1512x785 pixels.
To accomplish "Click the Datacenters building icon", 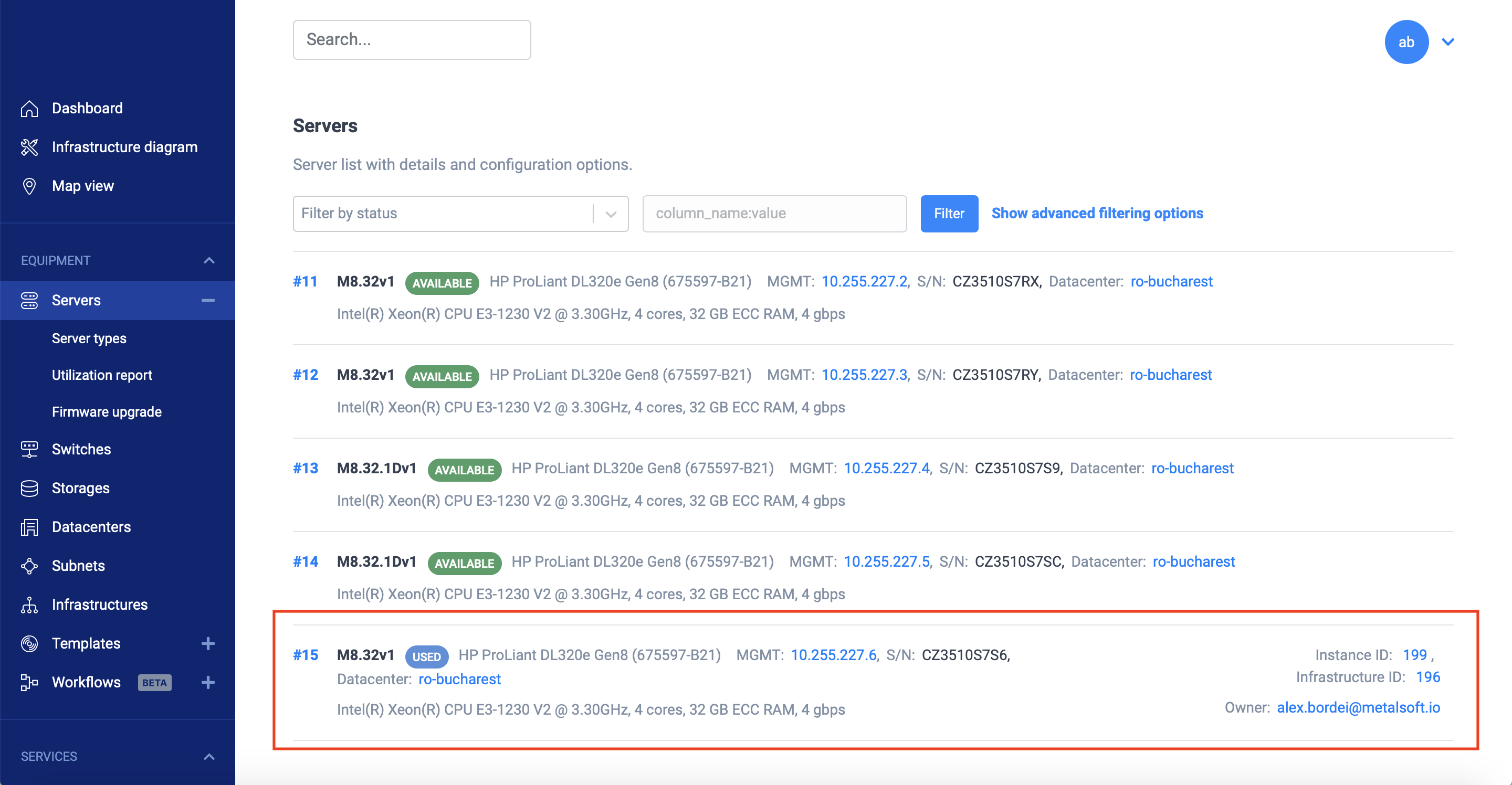I will click(x=29, y=527).
